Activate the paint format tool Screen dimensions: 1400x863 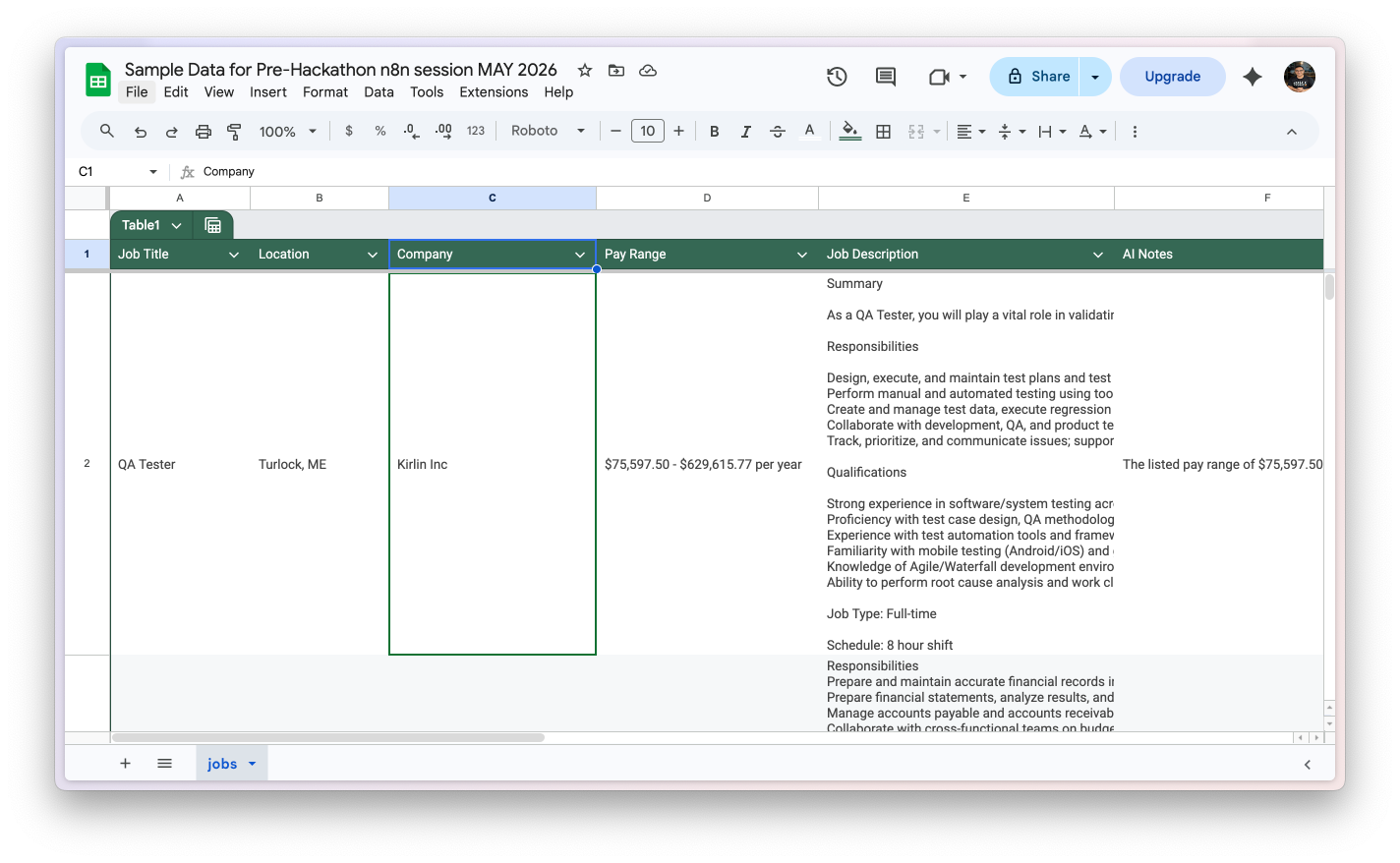(x=234, y=132)
